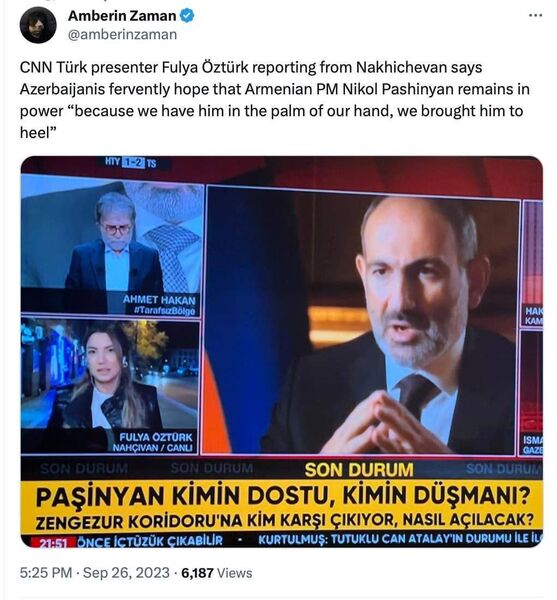This screenshot has width=557, height=600.
Task: Open the three-dot more options menu
Action: tap(535, 15)
